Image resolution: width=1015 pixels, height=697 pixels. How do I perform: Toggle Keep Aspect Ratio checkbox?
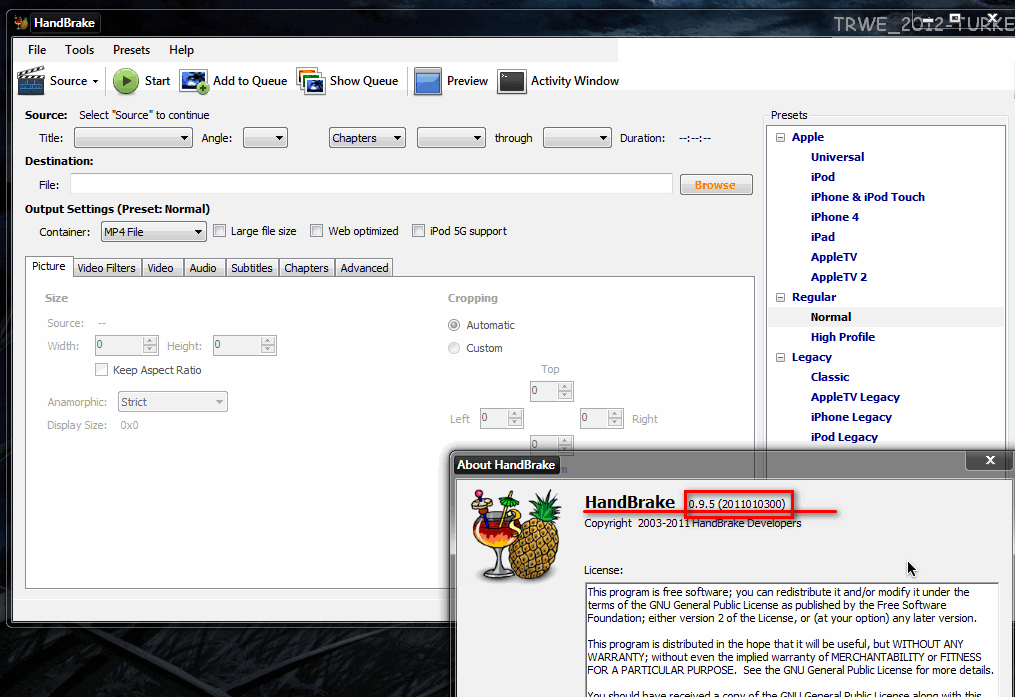pyautogui.click(x=101, y=370)
